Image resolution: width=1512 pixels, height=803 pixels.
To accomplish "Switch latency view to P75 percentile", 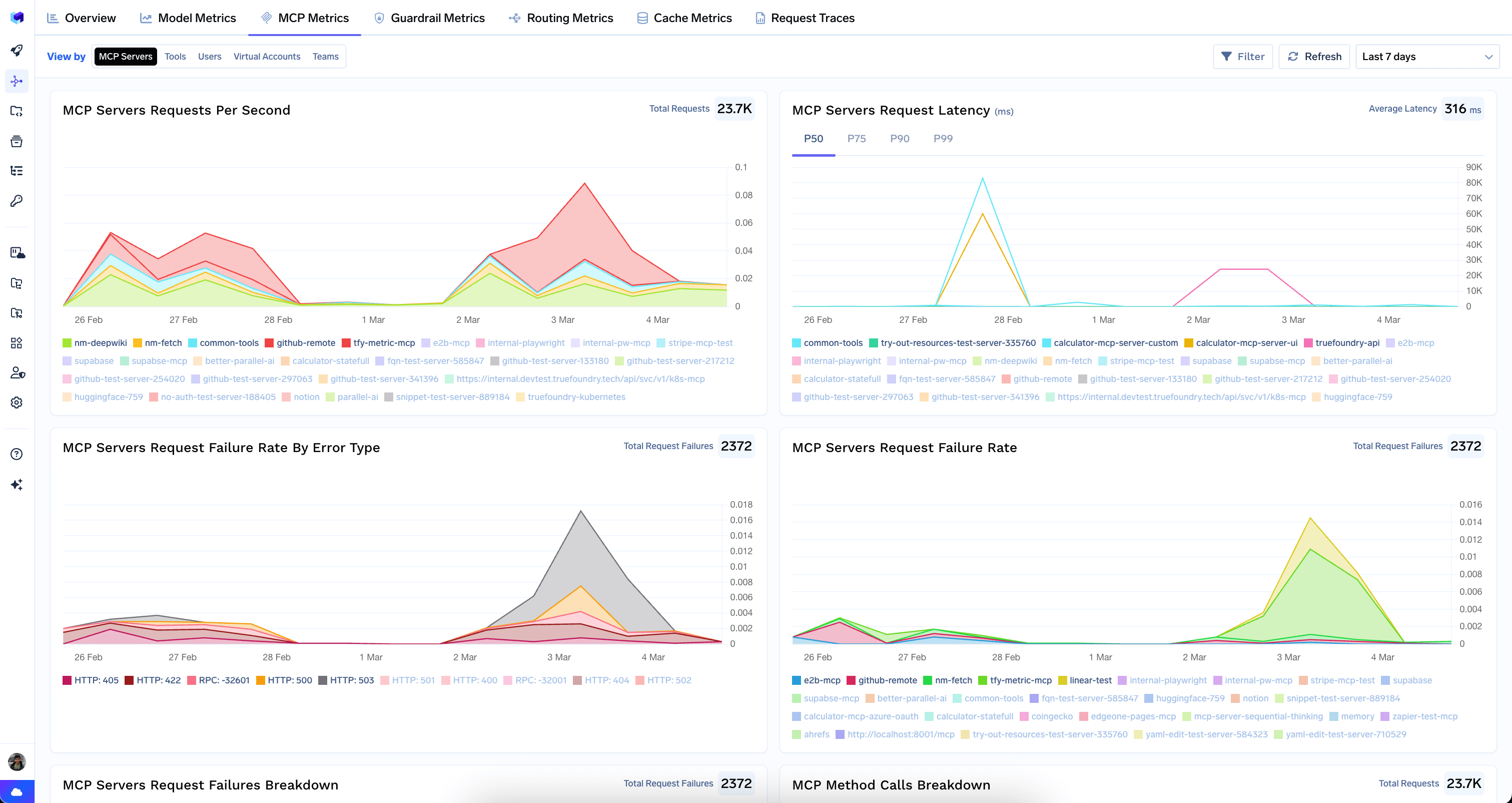I will point(857,139).
